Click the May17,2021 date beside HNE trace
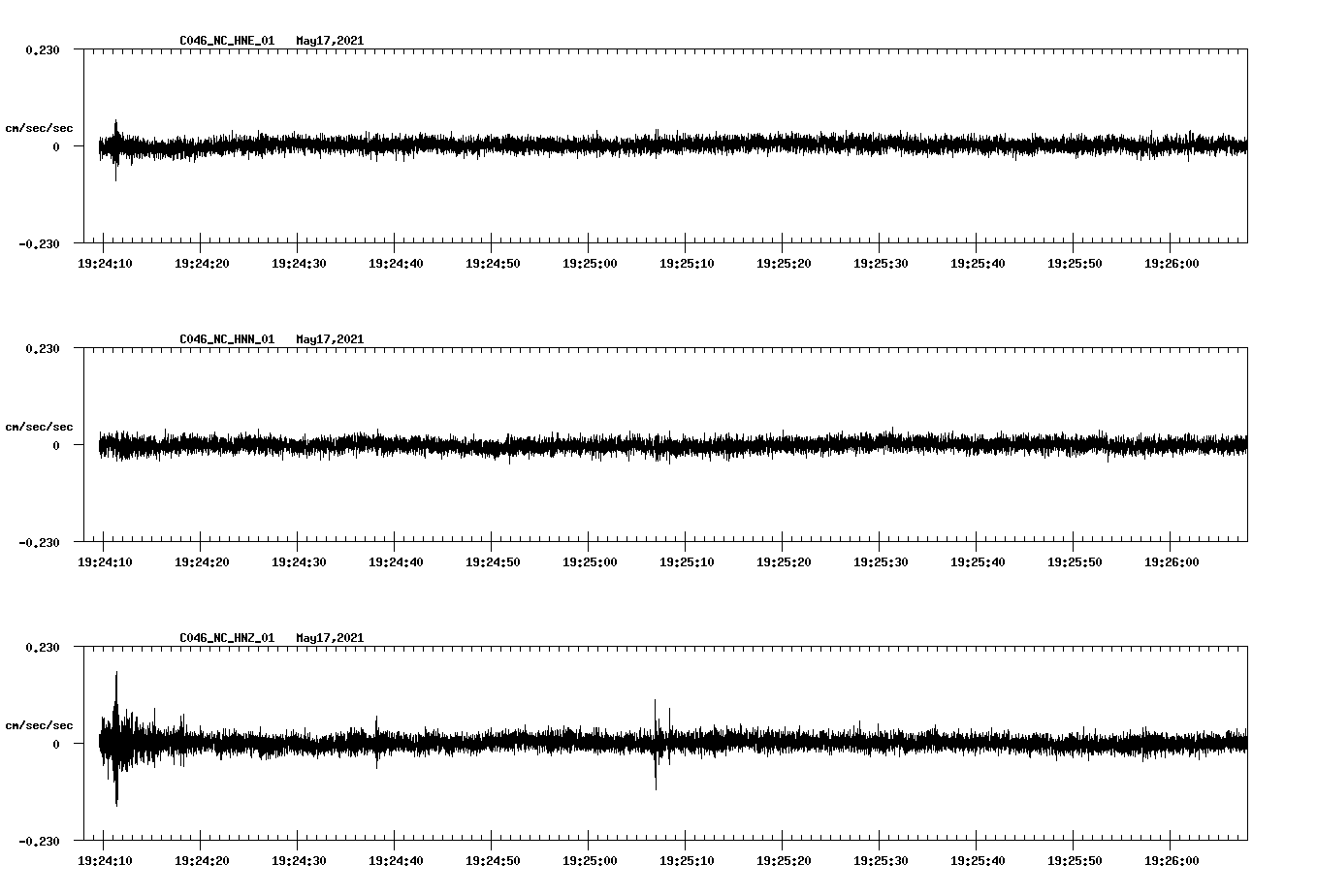Screen dimensions: 1317x896 tap(329, 41)
